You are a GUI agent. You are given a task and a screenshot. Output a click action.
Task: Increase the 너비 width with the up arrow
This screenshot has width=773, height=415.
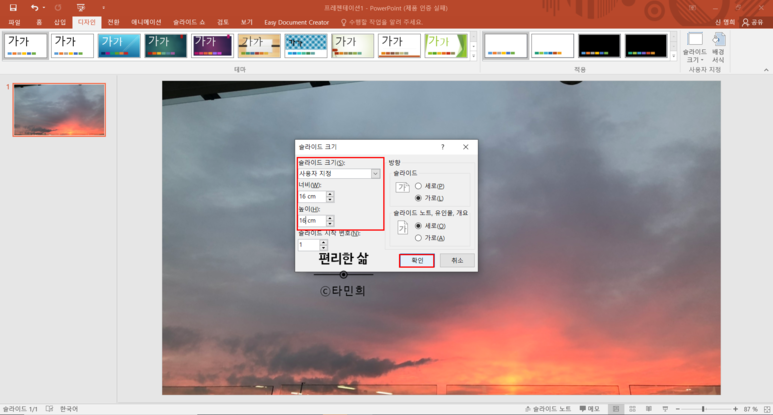[x=330, y=194]
